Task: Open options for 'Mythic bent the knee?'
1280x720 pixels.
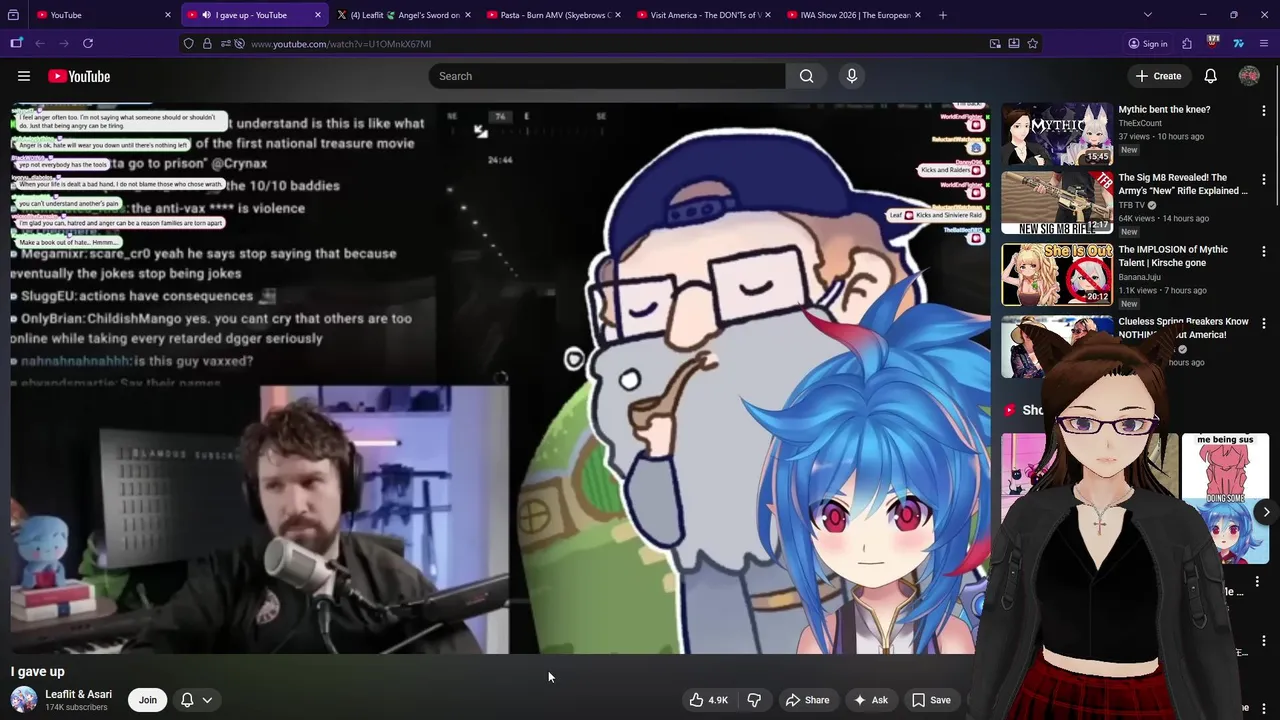Action: pos(1264,111)
